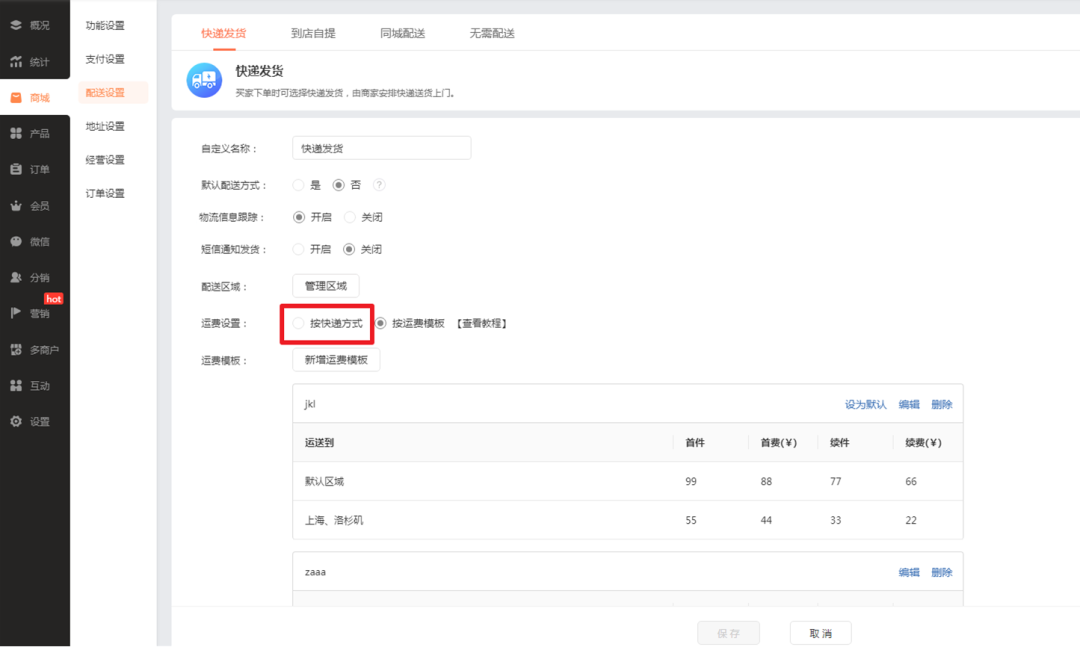Click the 保存 save button

pos(728,633)
